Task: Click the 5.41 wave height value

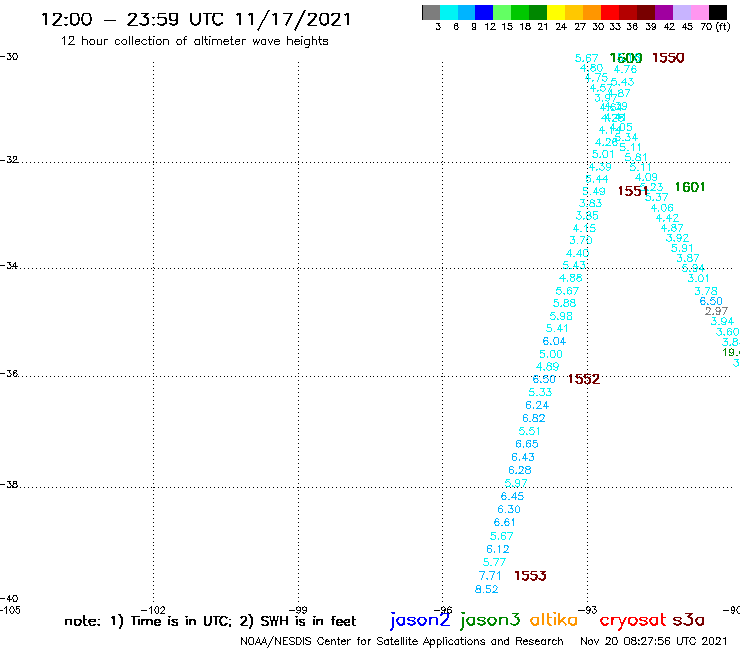Action: pos(557,328)
